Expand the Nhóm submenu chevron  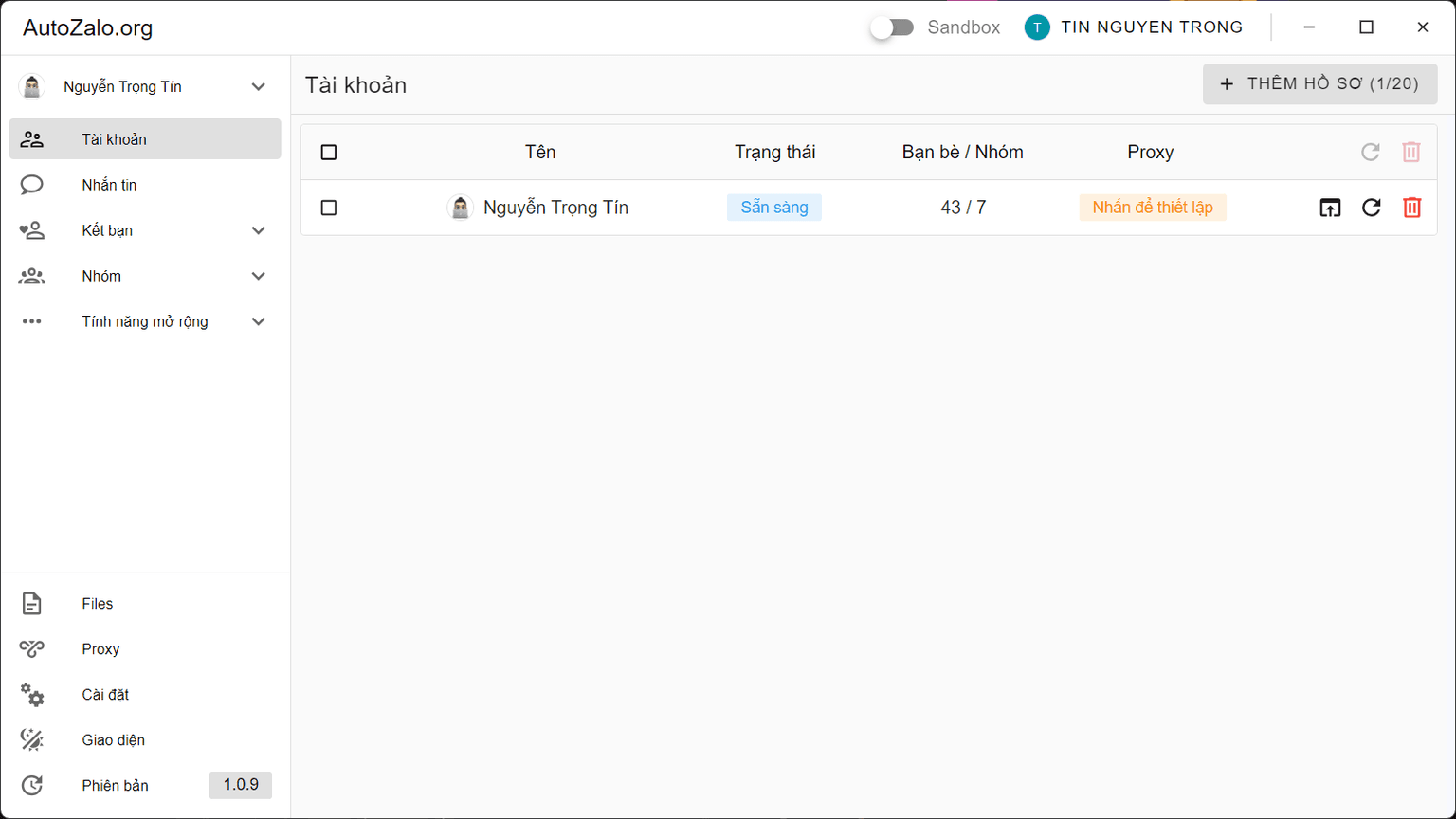tap(258, 276)
